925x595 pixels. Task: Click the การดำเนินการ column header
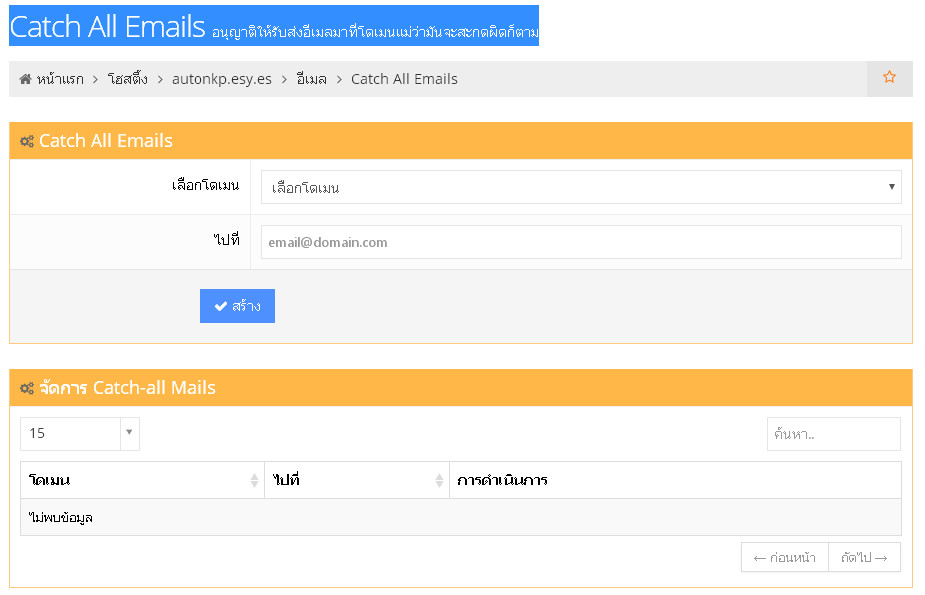coord(503,481)
